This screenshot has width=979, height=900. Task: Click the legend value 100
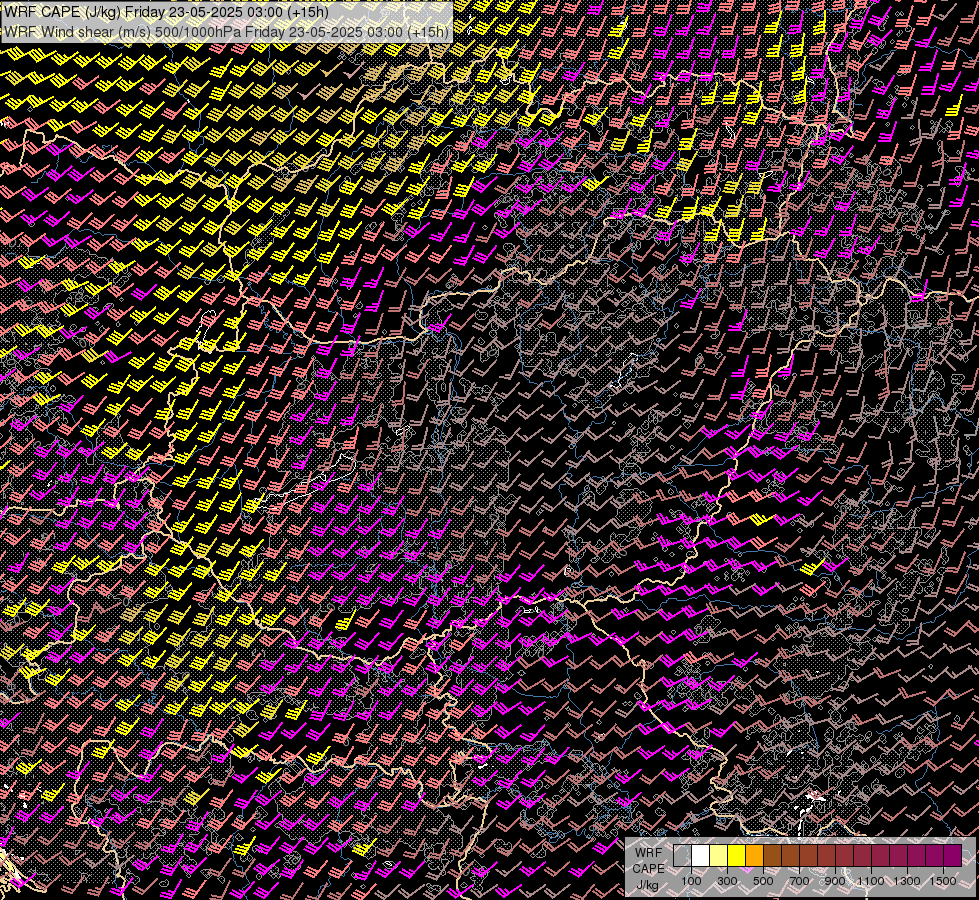(691, 881)
